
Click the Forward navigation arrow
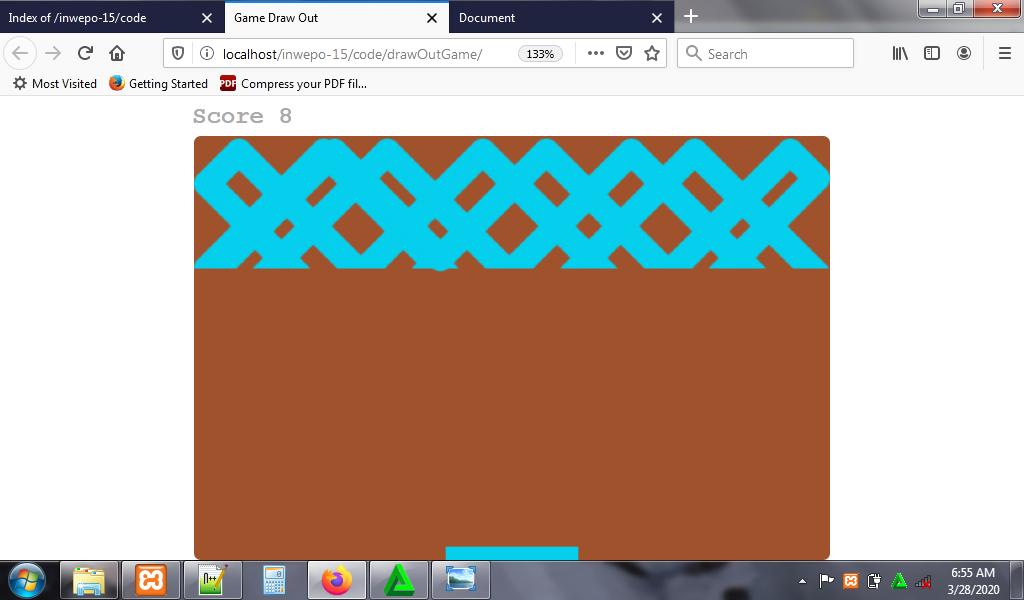coord(53,53)
